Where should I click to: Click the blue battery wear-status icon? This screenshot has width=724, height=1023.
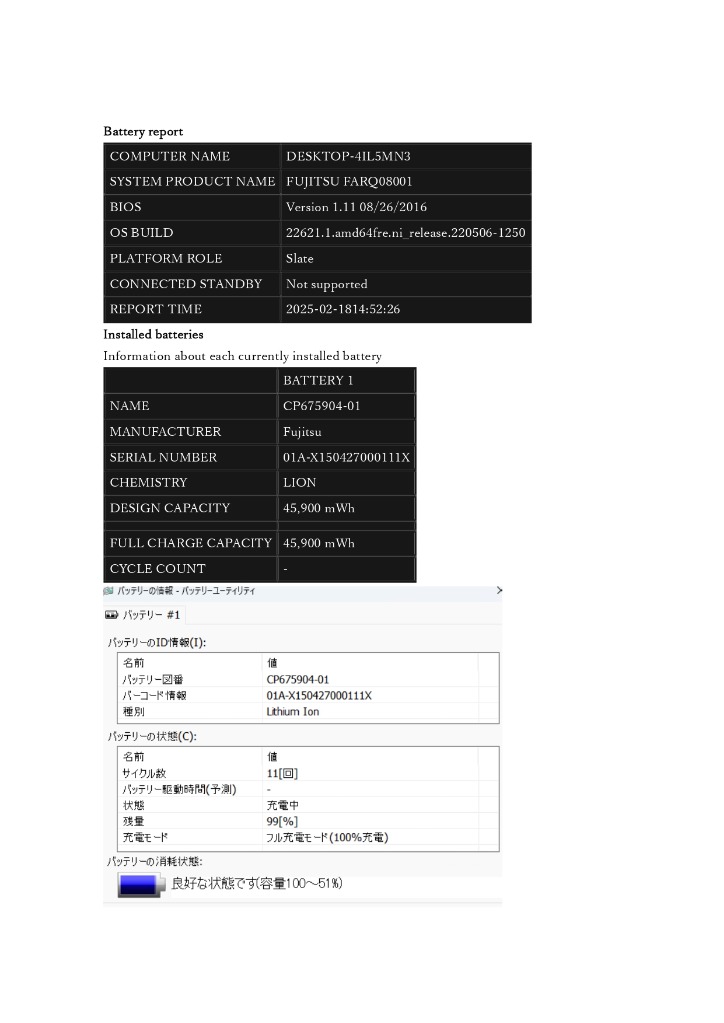pyautogui.click(x=141, y=885)
